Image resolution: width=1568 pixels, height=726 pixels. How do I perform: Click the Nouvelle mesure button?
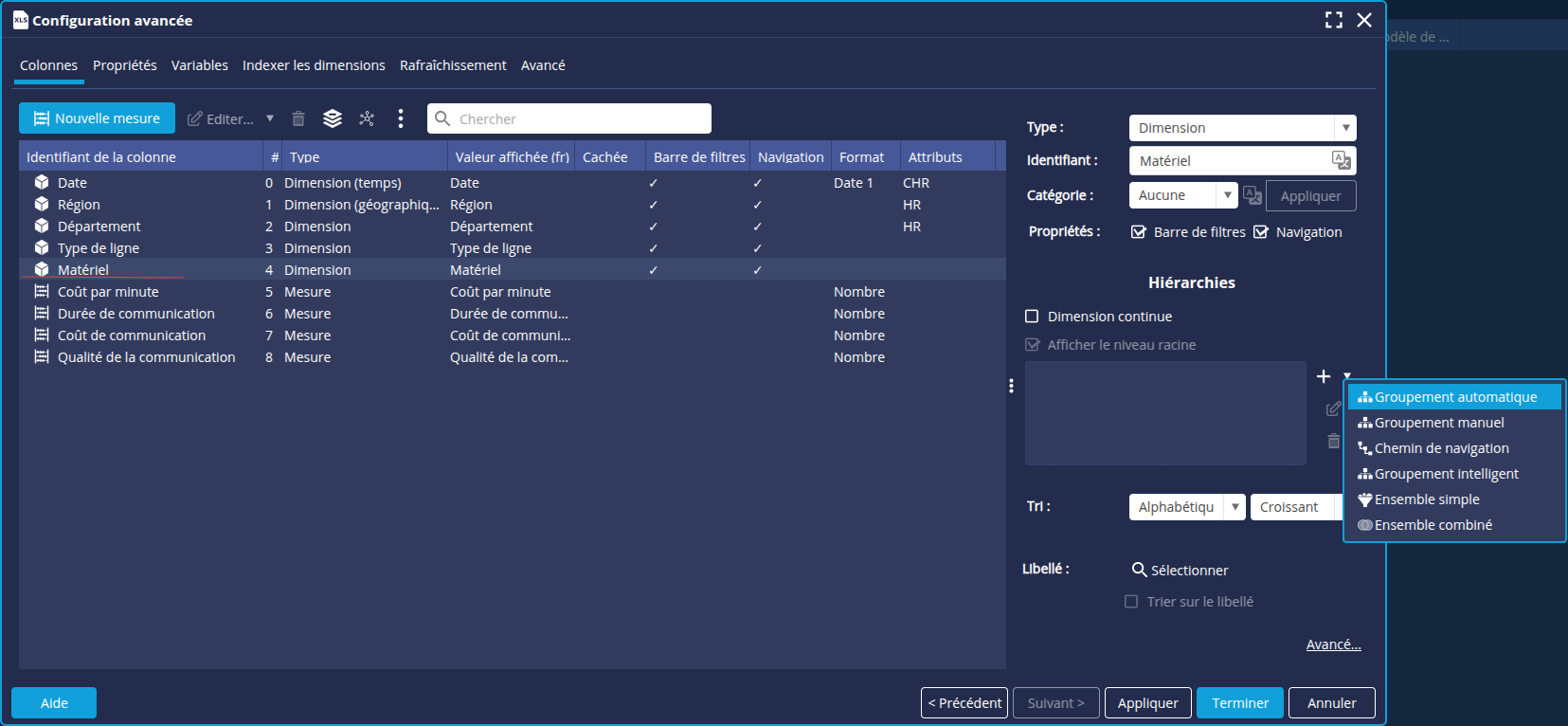(97, 118)
